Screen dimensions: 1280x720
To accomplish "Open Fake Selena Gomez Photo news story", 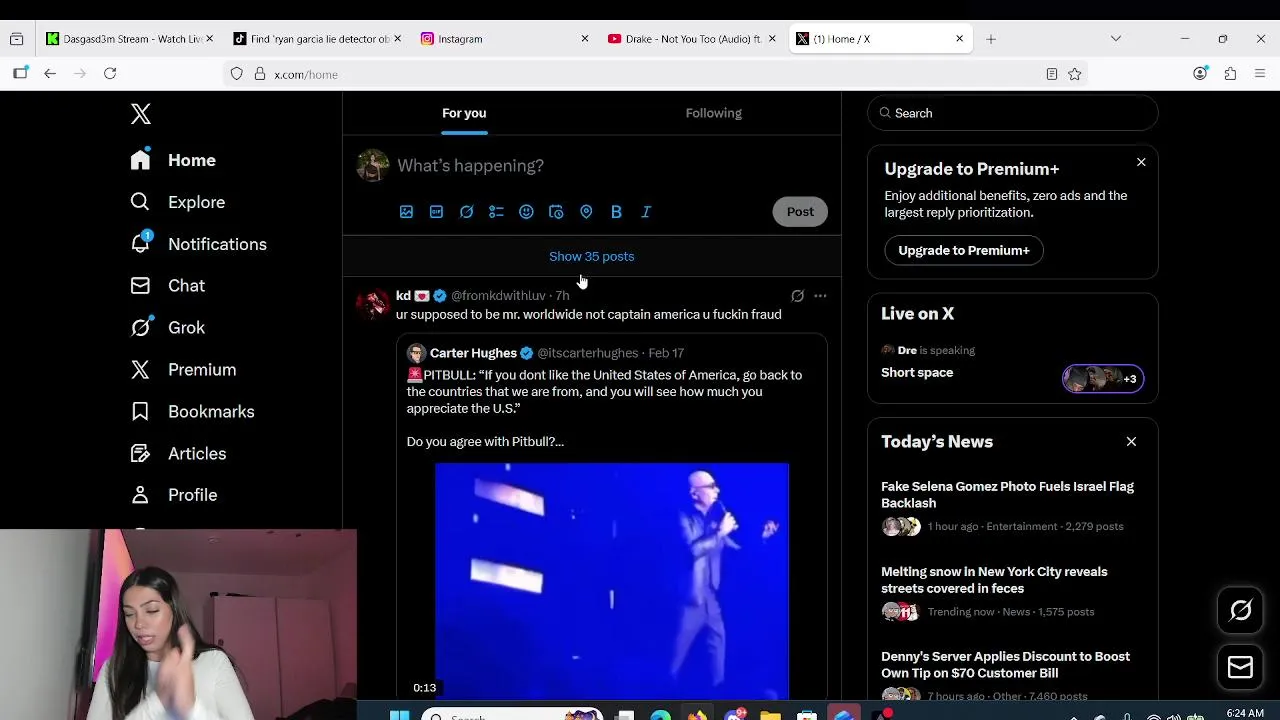I will [x=1007, y=495].
